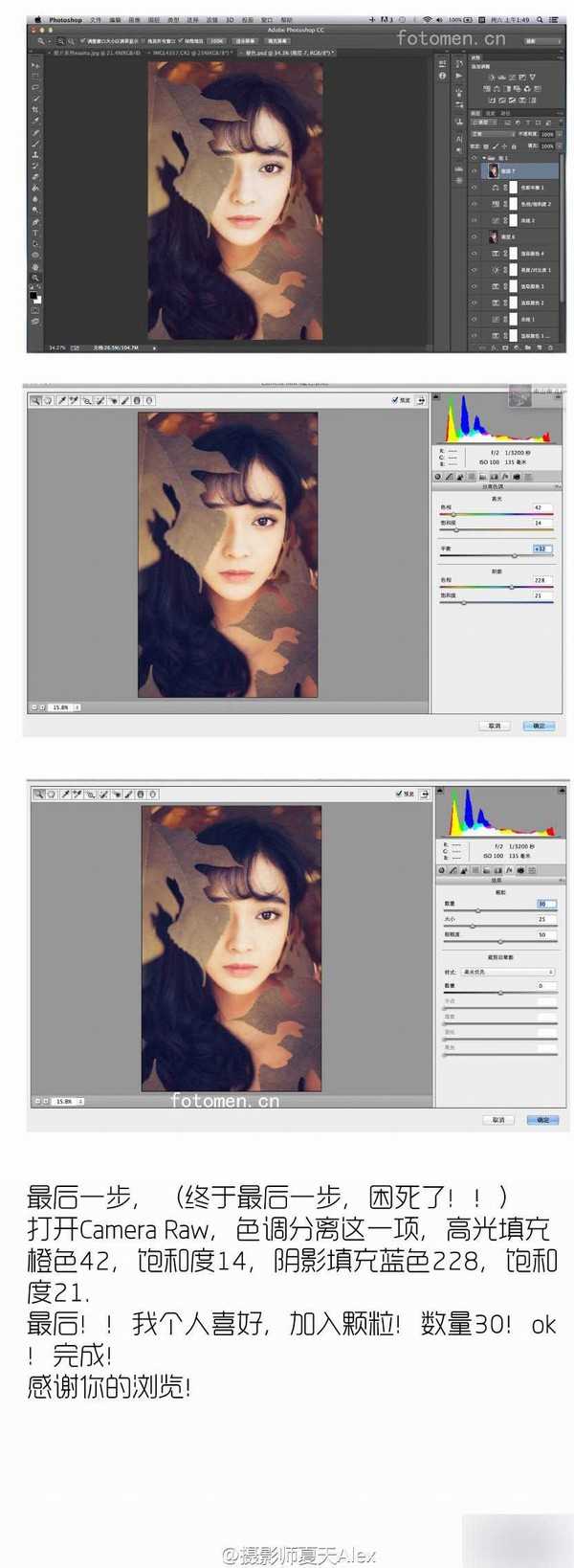Click the 平衡 value field showing +32

[541, 549]
